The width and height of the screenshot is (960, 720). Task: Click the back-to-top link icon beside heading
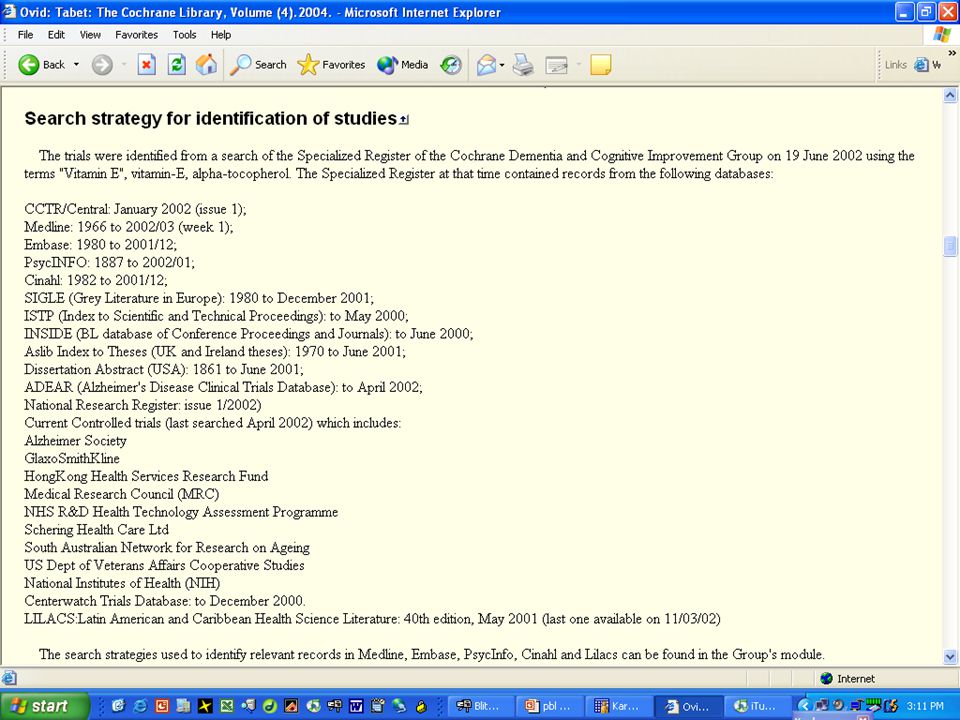(x=404, y=120)
